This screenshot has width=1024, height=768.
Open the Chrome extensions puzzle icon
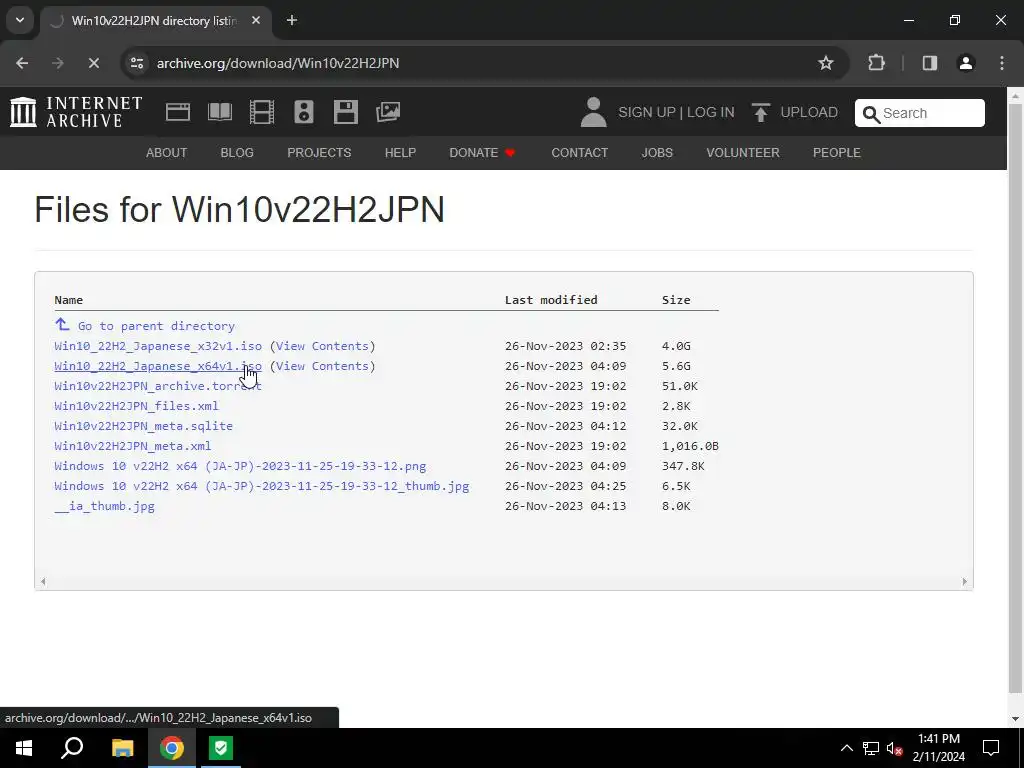click(876, 63)
